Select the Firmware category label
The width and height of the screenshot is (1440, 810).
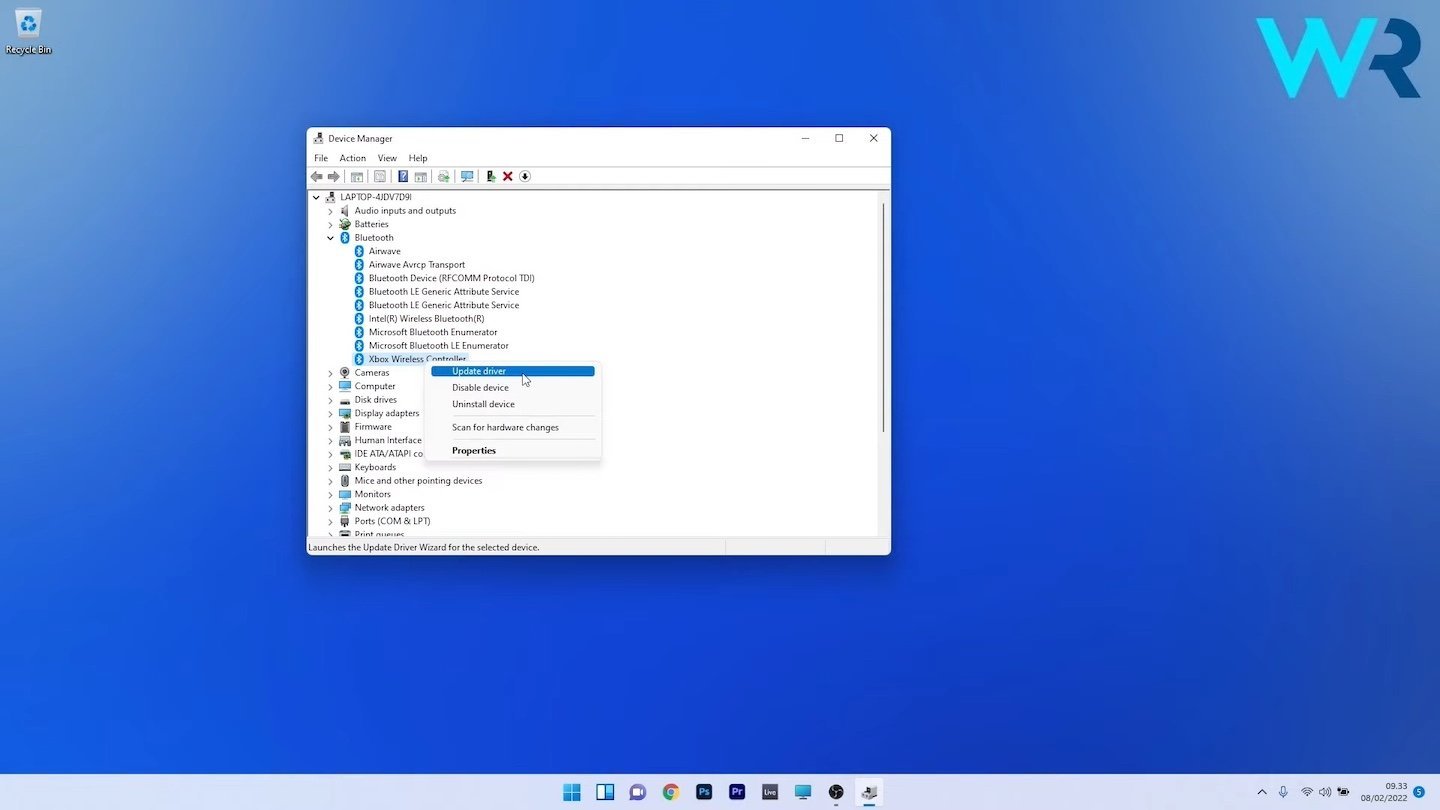coord(373,427)
